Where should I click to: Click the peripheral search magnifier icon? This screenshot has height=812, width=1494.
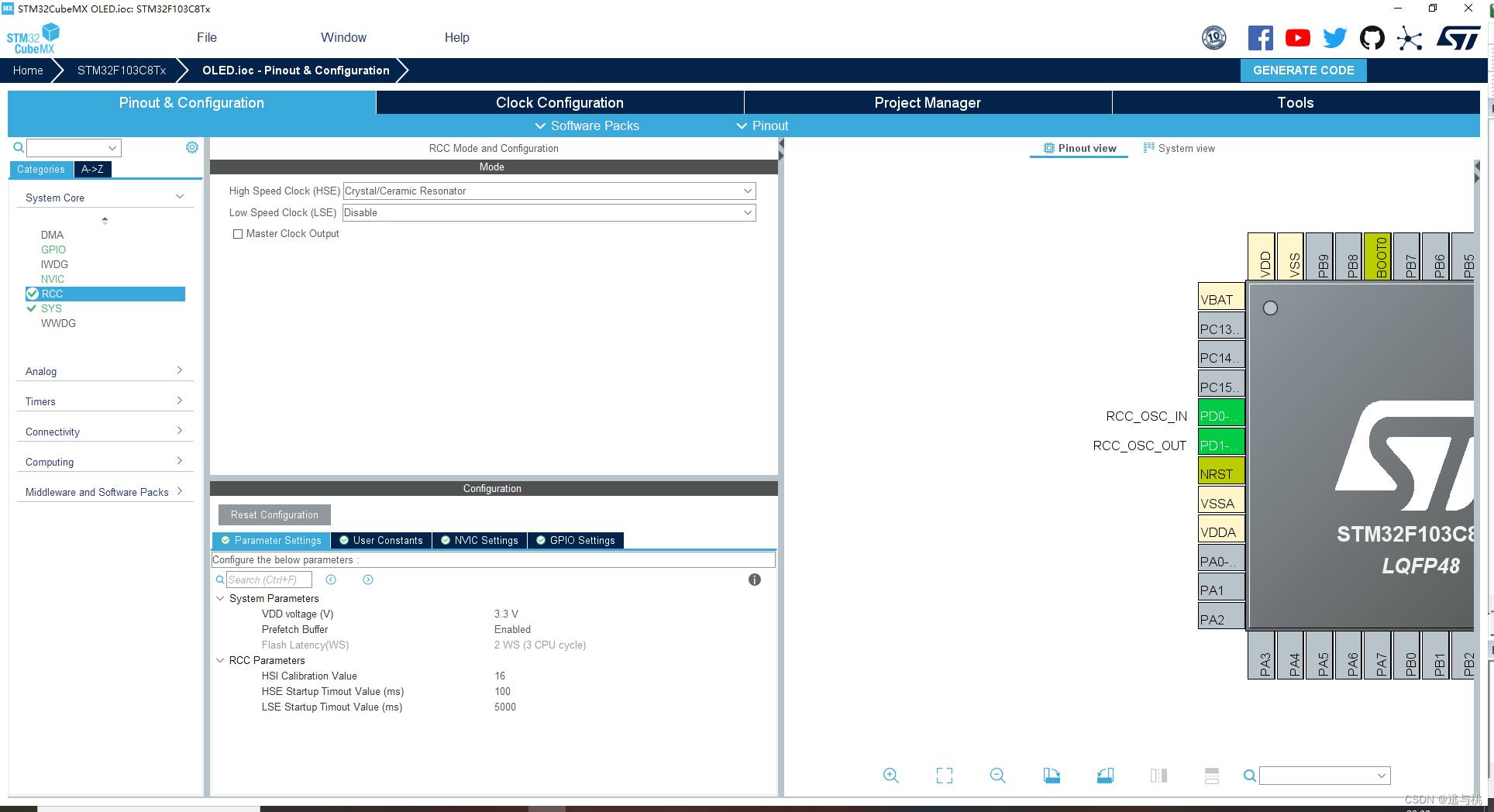[x=19, y=147]
